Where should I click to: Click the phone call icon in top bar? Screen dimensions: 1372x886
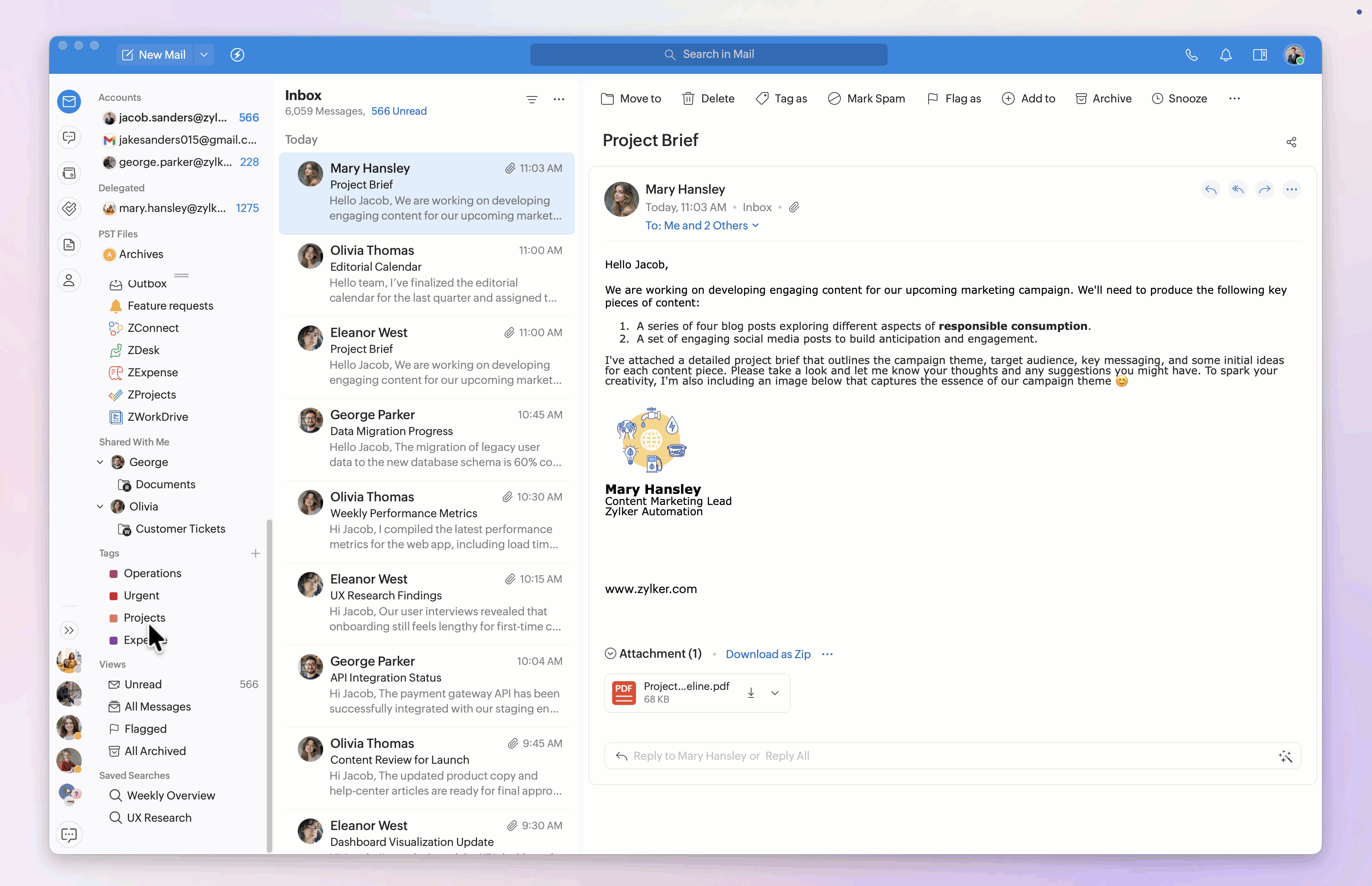point(1191,55)
